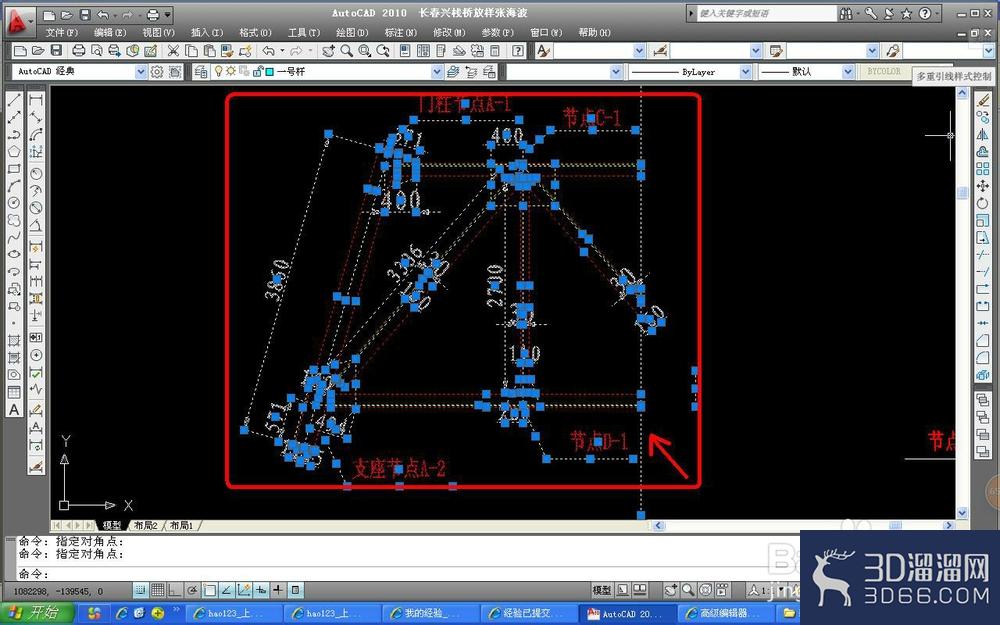
Task: Click the 模型 button in status bar
Action: pyautogui.click(x=601, y=590)
